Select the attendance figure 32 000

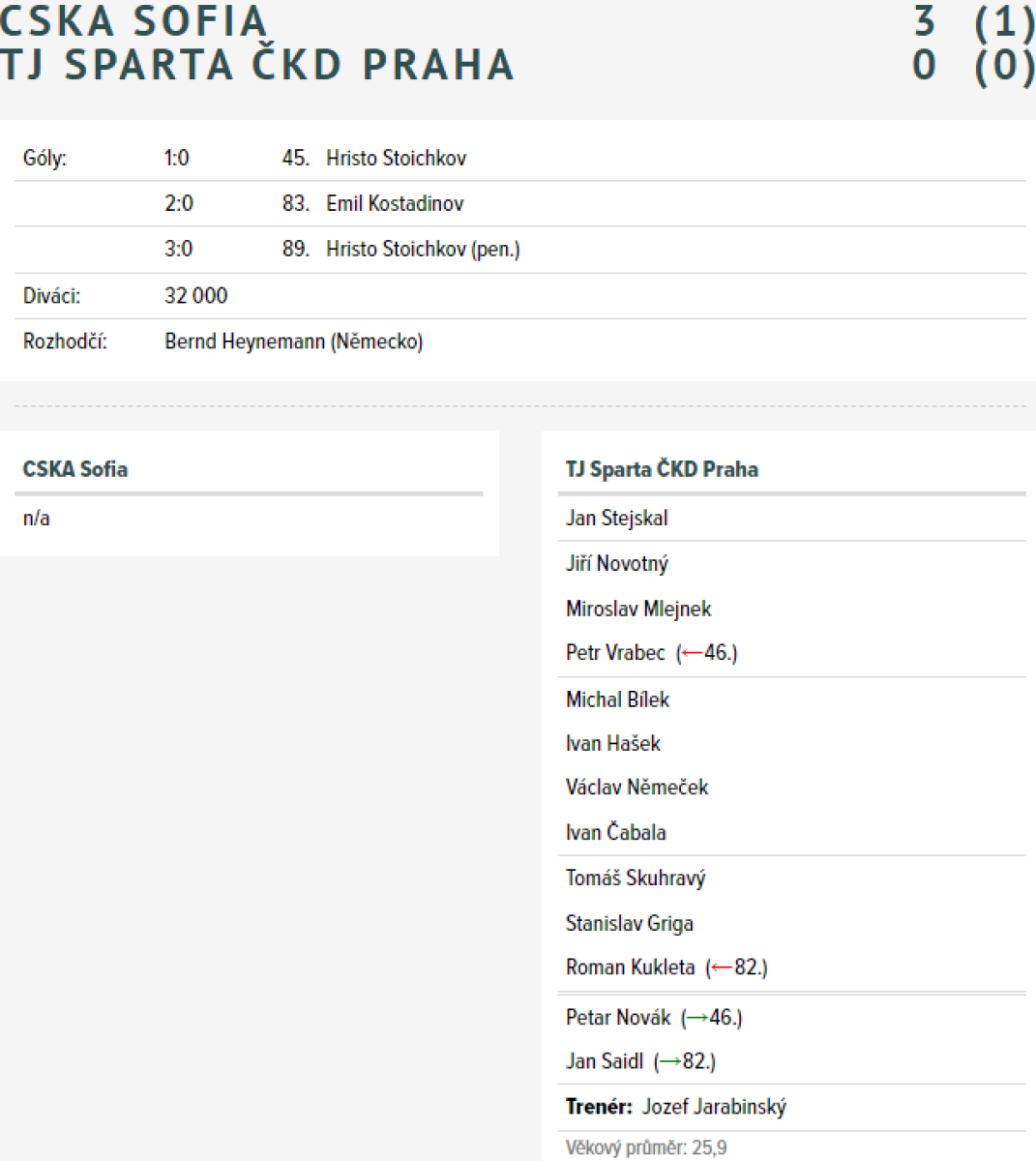(x=195, y=296)
